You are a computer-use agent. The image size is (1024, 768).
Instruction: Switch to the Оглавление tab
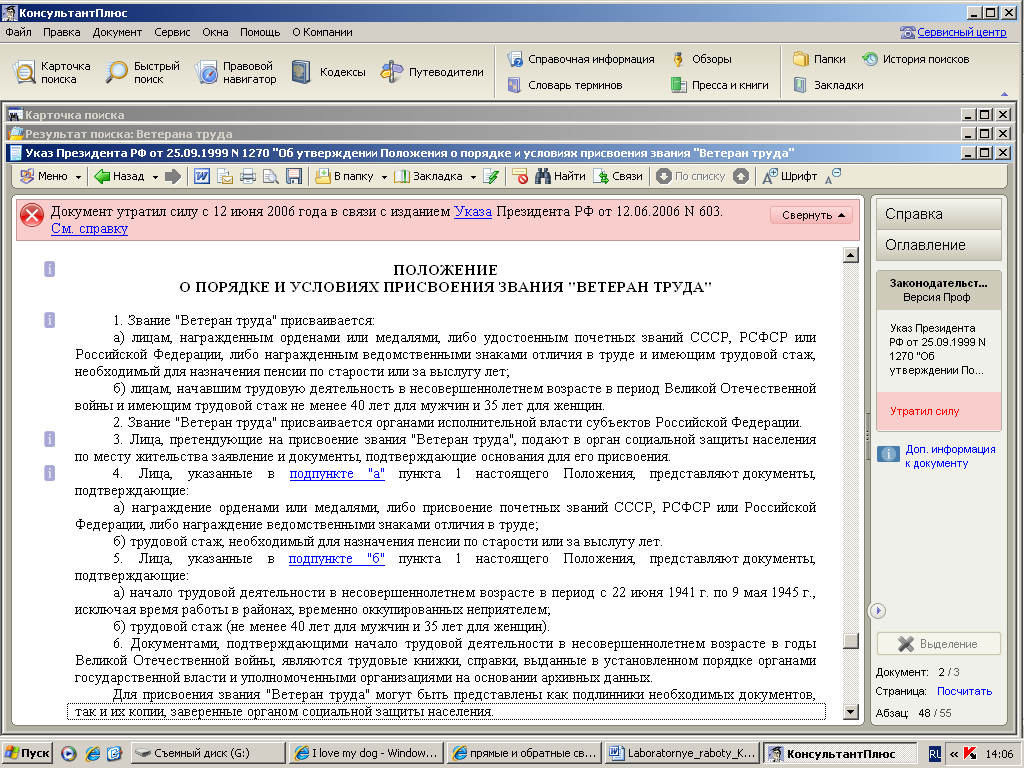[x=938, y=245]
